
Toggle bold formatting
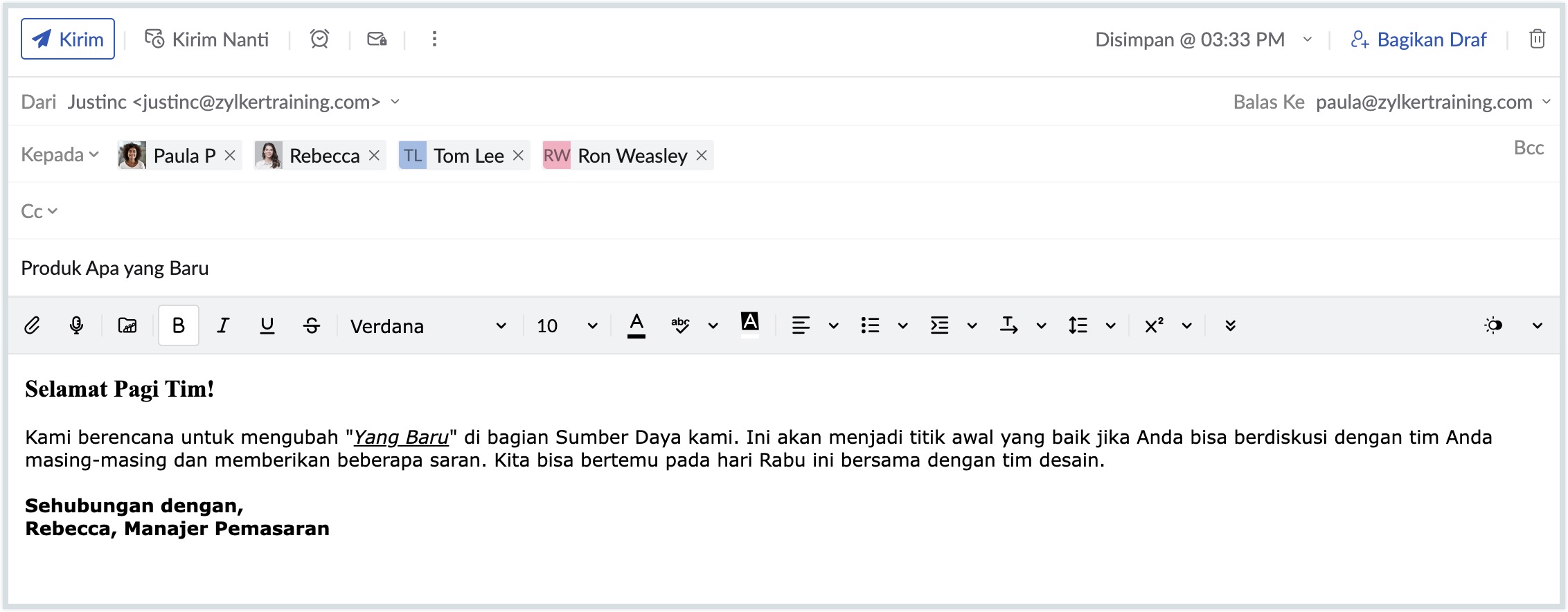click(178, 325)
